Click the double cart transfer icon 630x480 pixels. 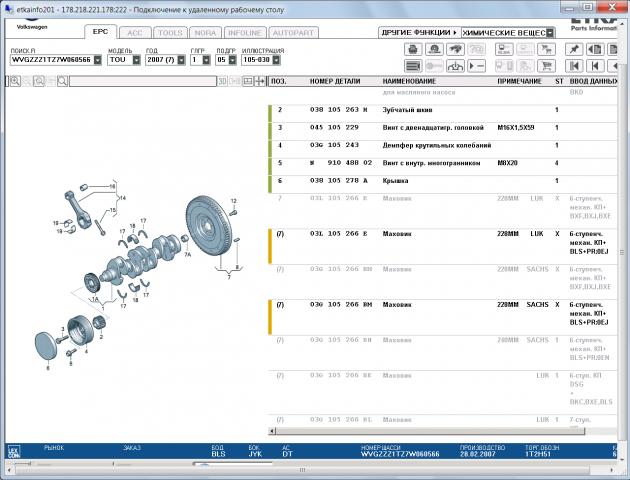(x=546, y=49)
